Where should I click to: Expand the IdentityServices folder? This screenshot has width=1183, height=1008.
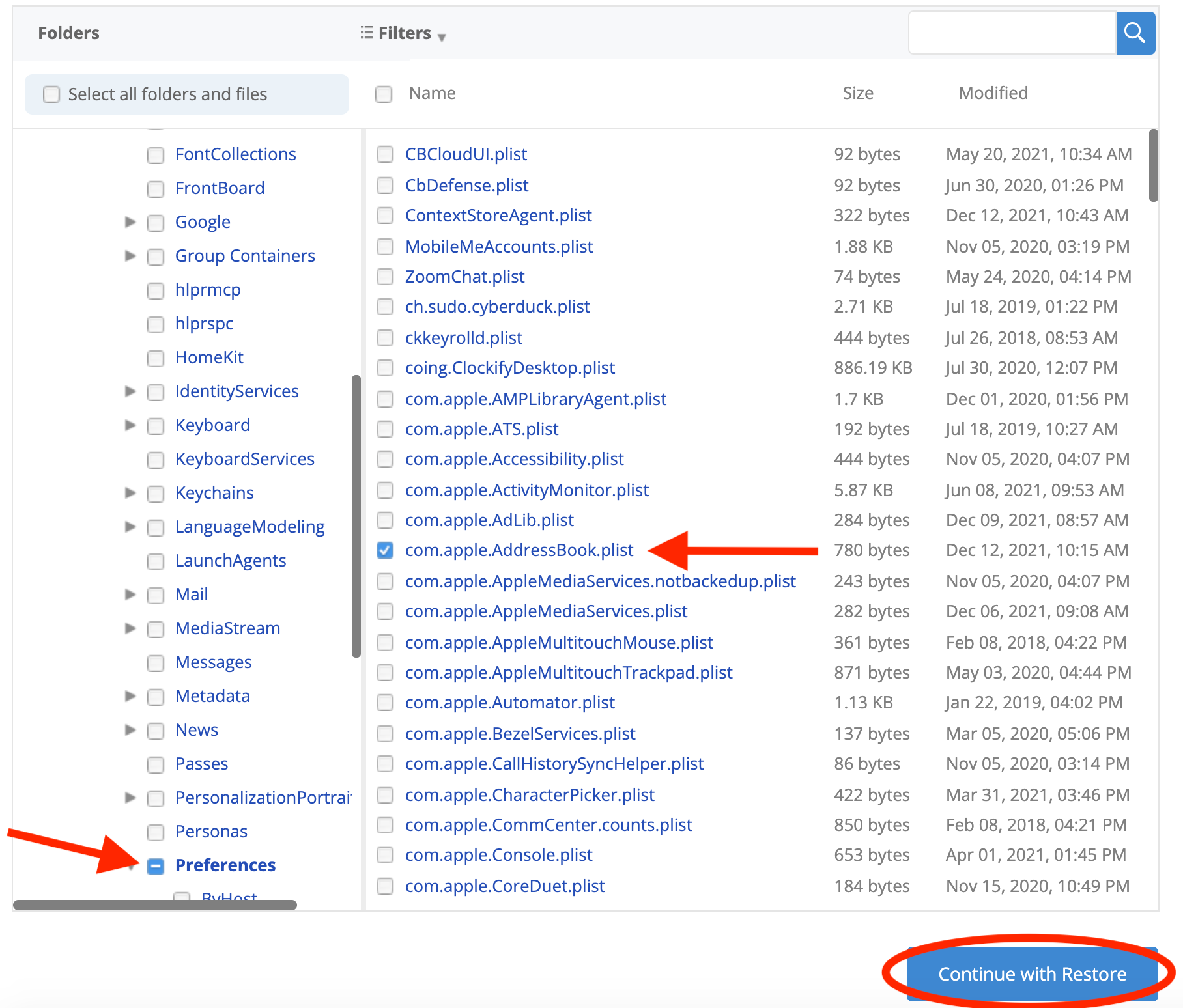(130, 391)
